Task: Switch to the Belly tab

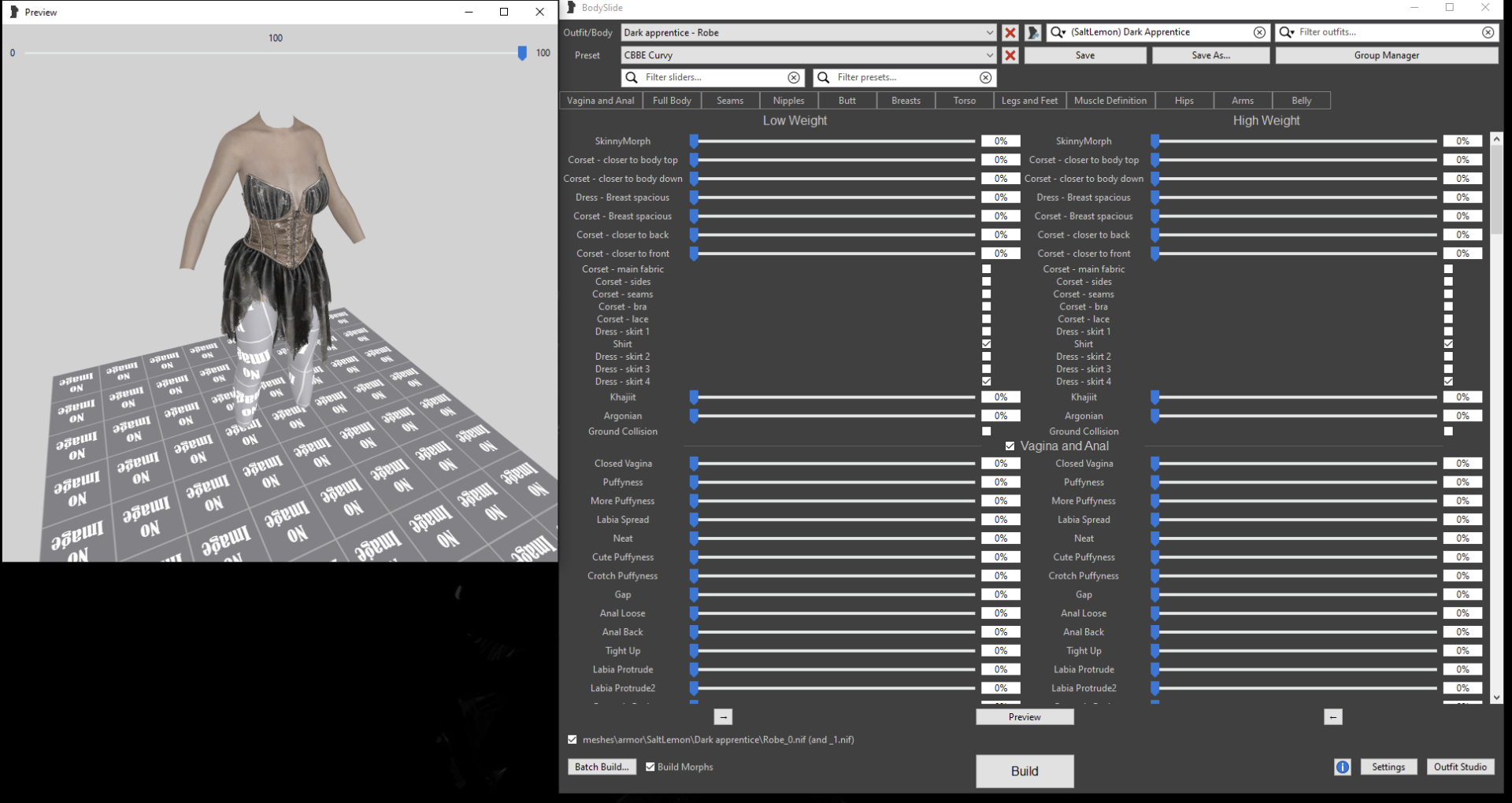Action: 1302,101
